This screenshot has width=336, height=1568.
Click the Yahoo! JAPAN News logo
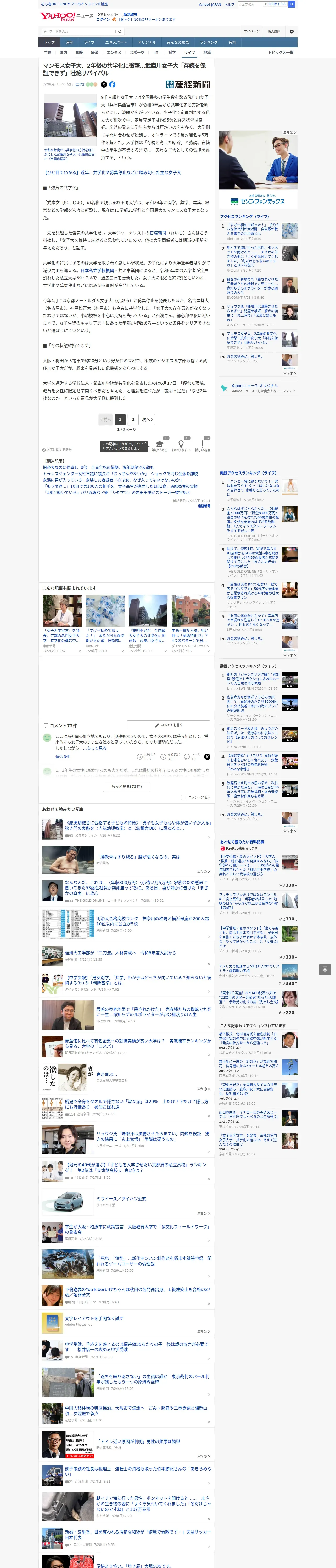66,16
